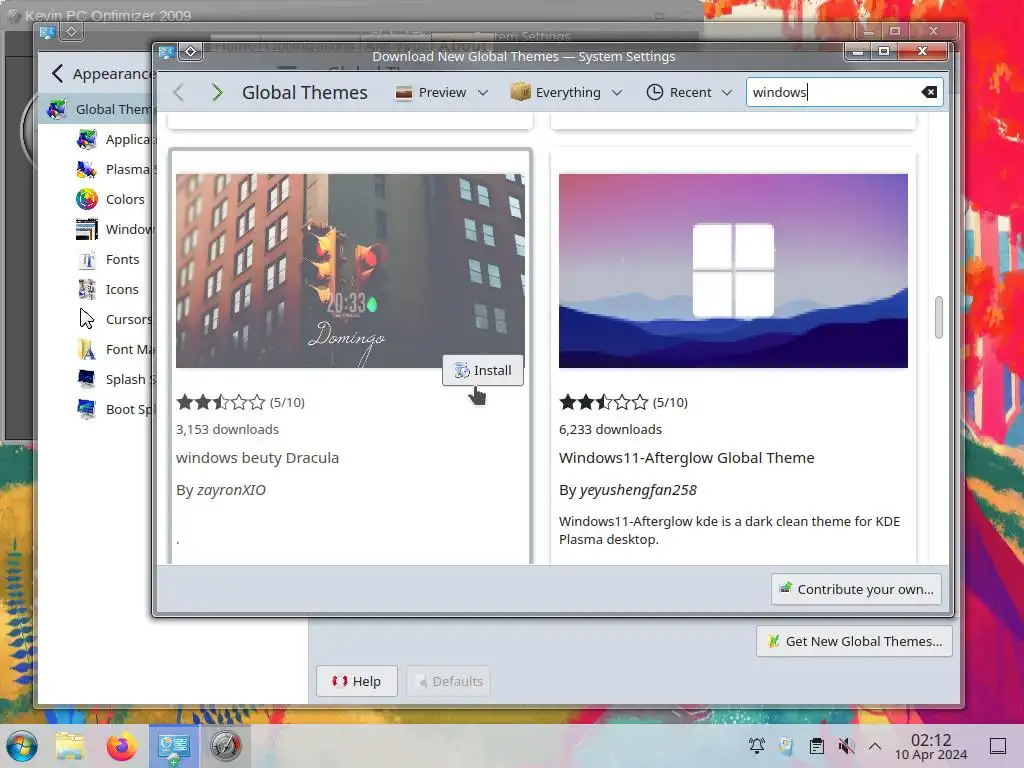Click Windows11-Afterglow Global Theme title
This screenshot has width=1024, height=768.
click(x=686, y=458)
